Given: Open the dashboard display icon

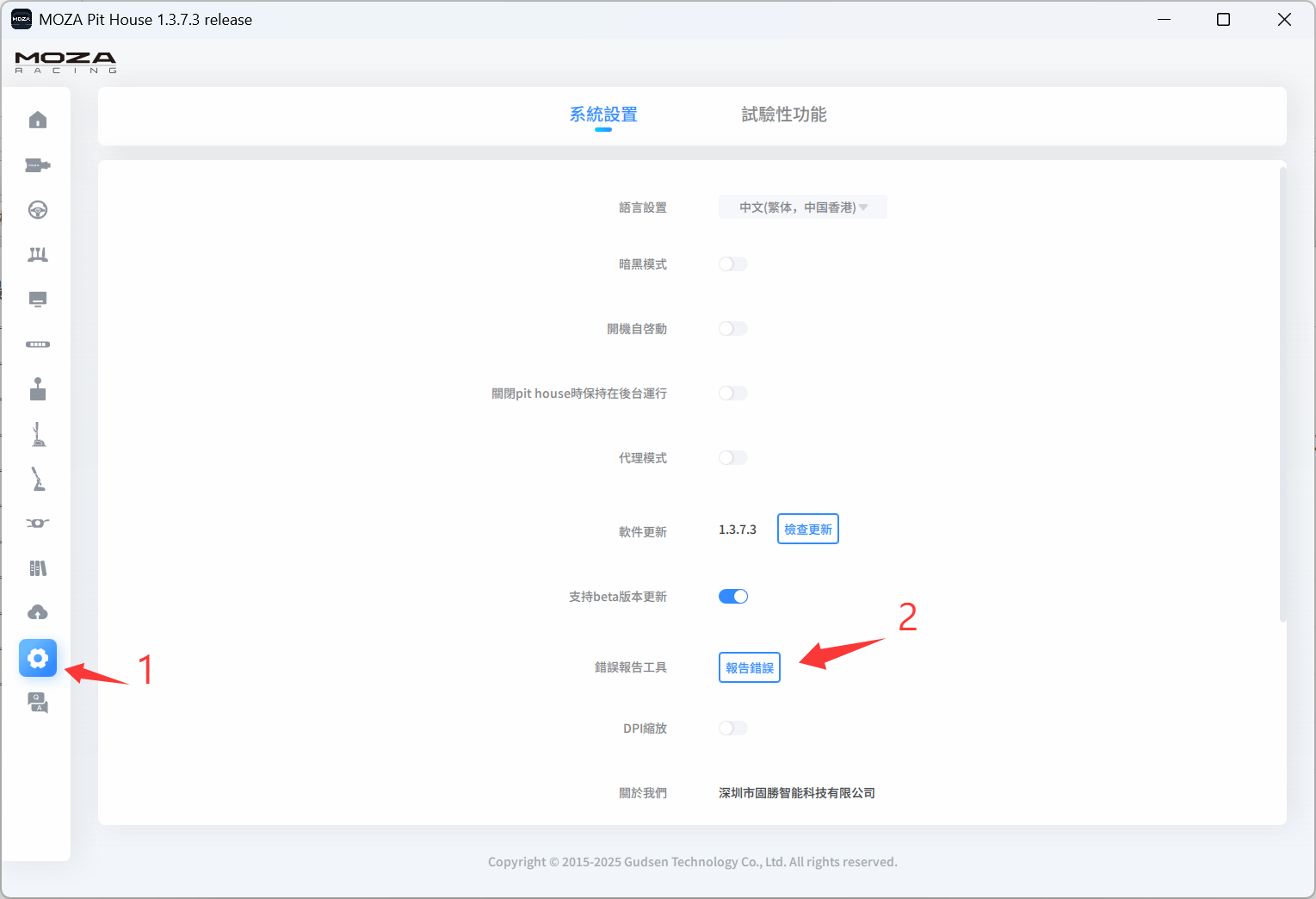Looking at the screenshot, I should [x=38, y=300].
